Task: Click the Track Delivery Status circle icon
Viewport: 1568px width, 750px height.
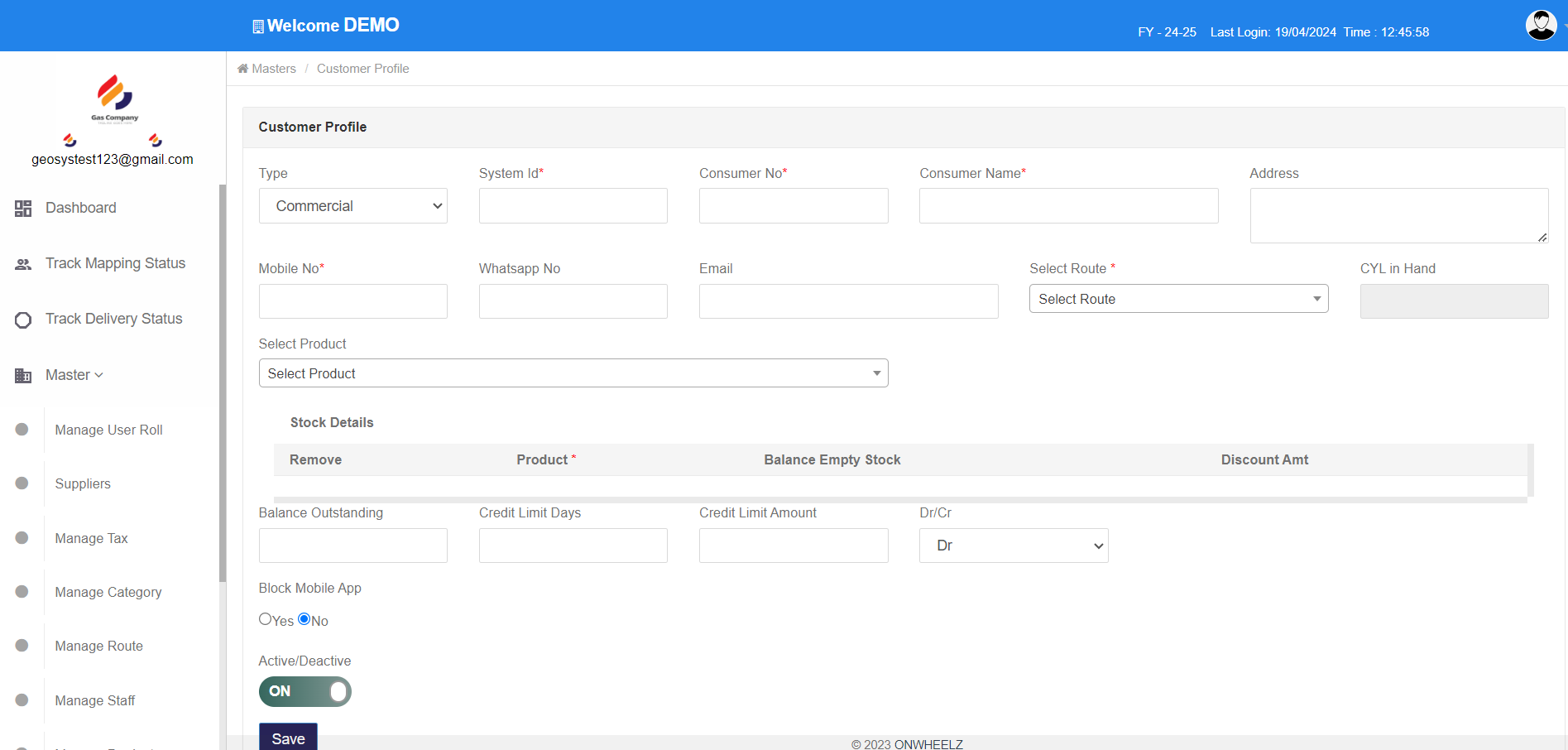Action: [x=23, y=320]
